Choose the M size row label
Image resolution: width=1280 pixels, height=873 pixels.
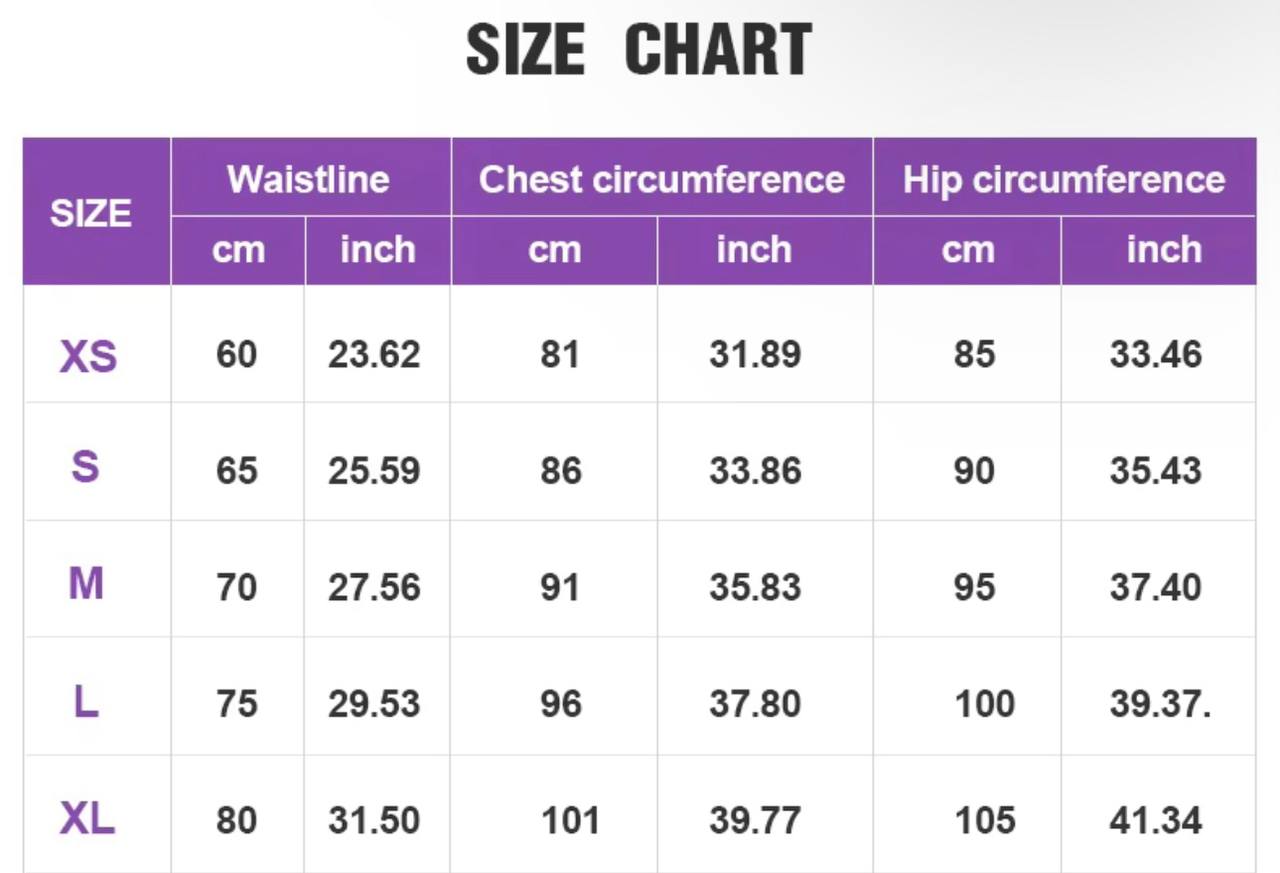86,584
